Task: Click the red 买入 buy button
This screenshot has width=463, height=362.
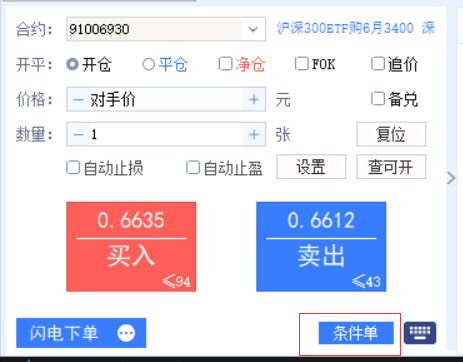Action: coord(131,247)
